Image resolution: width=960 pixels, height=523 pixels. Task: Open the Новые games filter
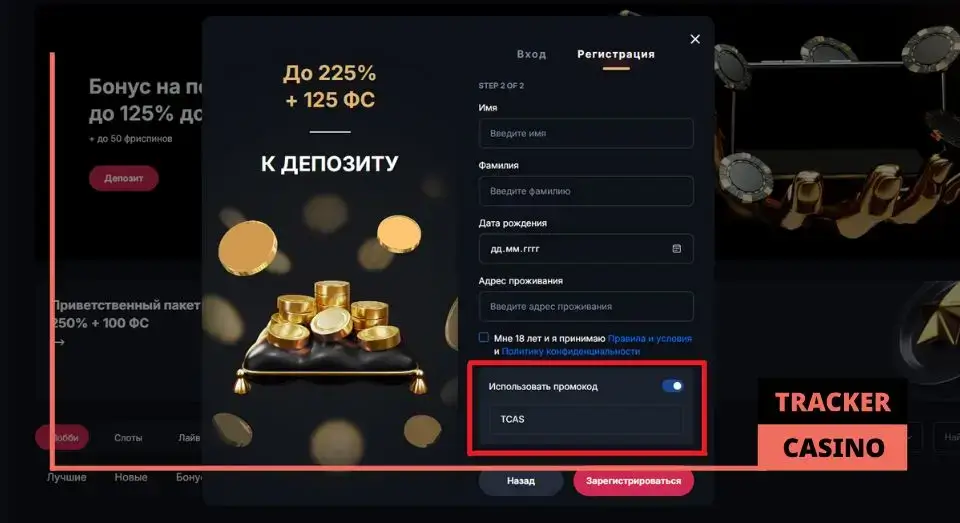131,477
